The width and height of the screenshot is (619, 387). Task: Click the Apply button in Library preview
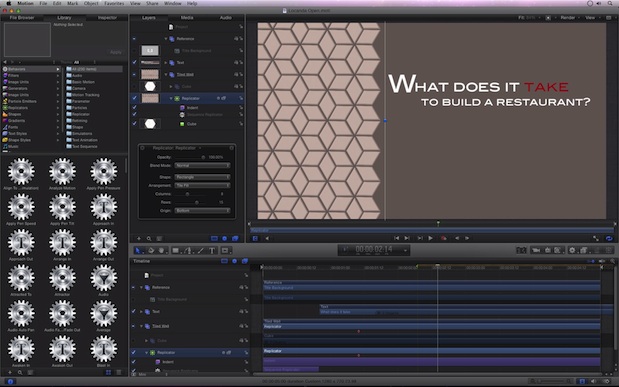pos(116,52)
